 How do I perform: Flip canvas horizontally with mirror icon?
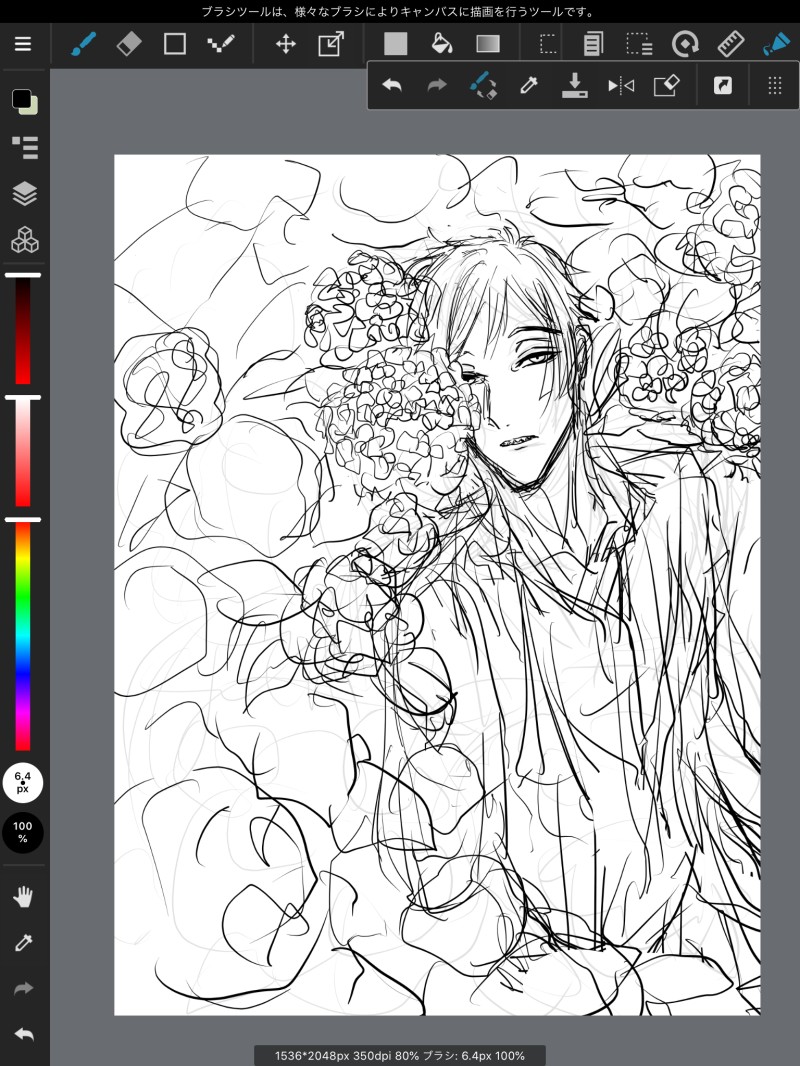click(x=621, y=86)
